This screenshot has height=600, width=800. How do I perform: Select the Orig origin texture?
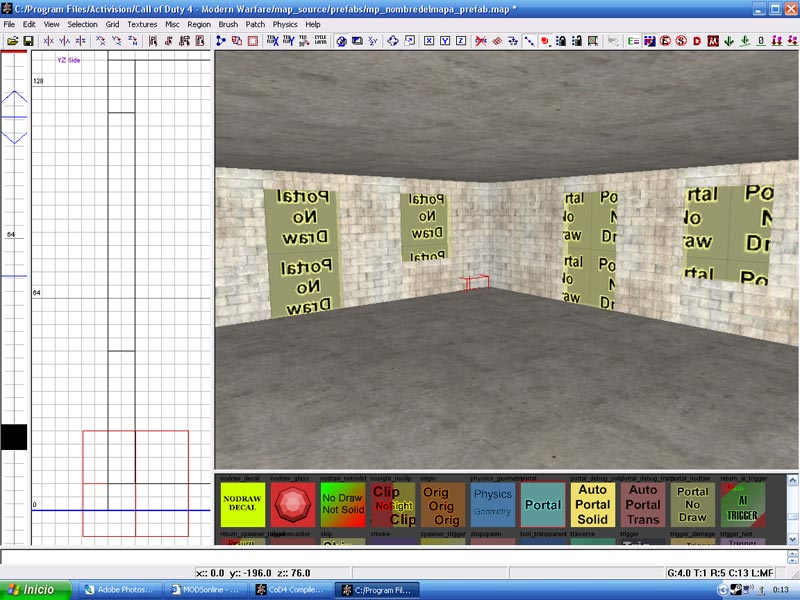pos(443,505)
